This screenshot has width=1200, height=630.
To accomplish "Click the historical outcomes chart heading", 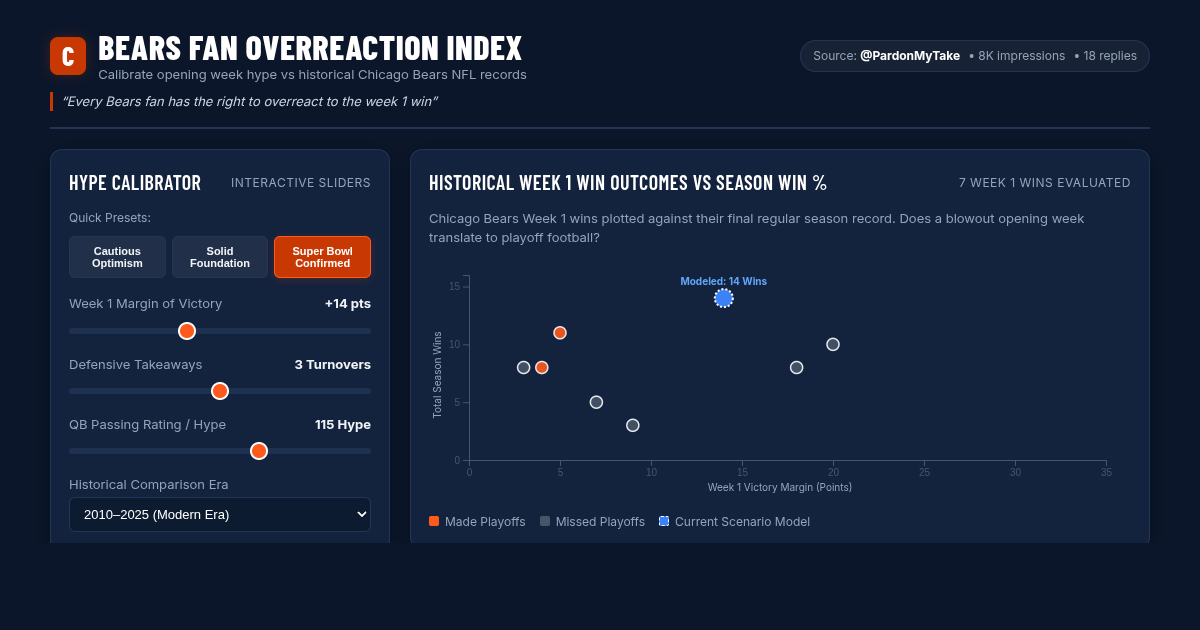I will point(628,183).
